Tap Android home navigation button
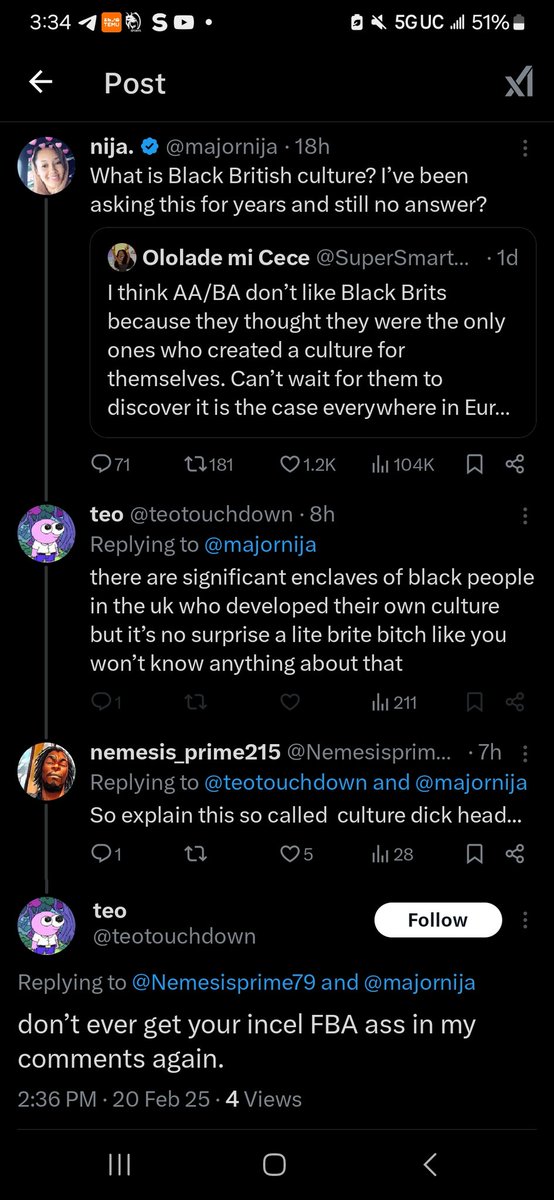Viewport: 554px width, 1200px height. point(274,1164)
